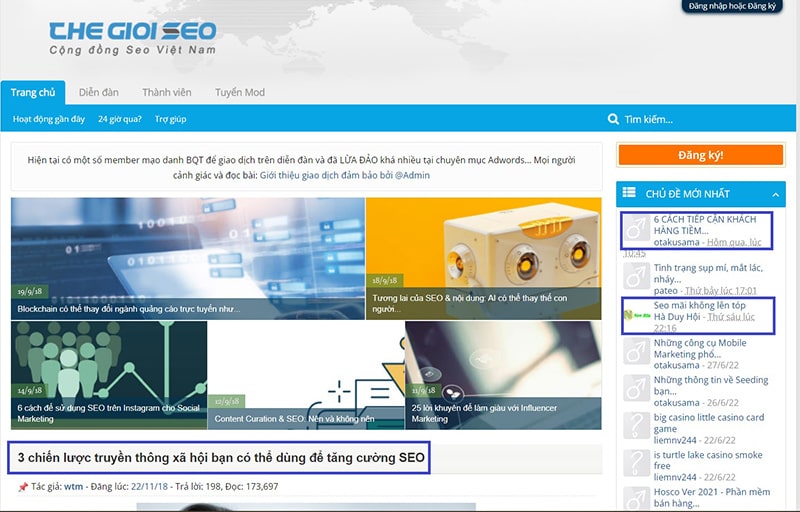
Task: Click the orange Đăng ký! button
Action: [701, 155]
